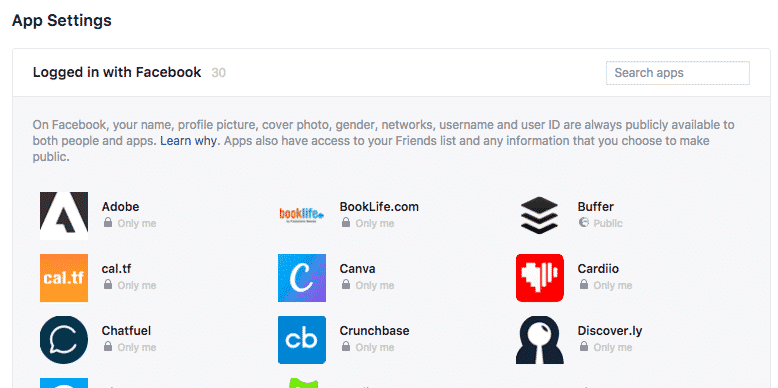Open the Canva app name link
The width and height of the screenshot is (778, 388).
[x=357, y=268]
